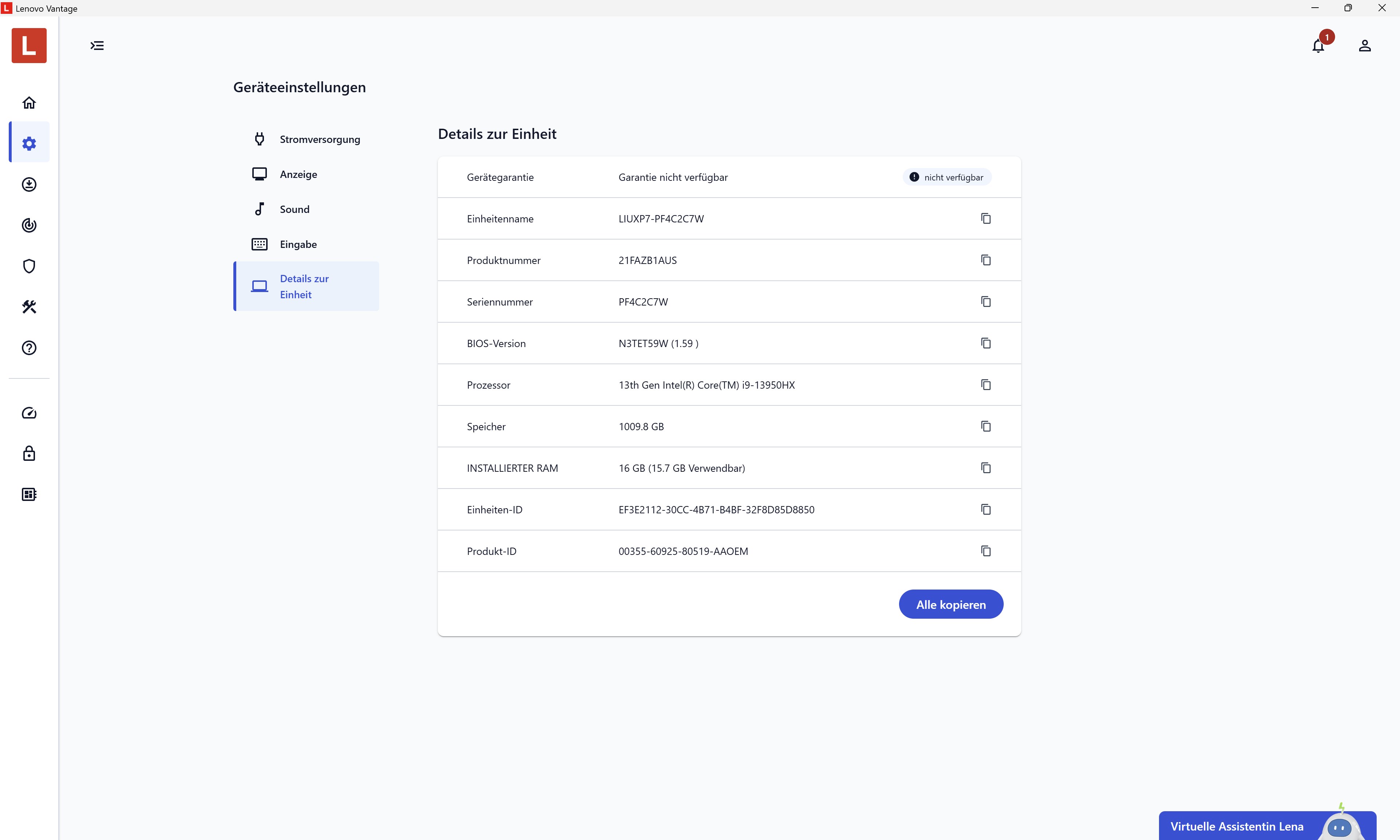
Task: Click storage value 1009.8 GB
Action: pos(641,427)
